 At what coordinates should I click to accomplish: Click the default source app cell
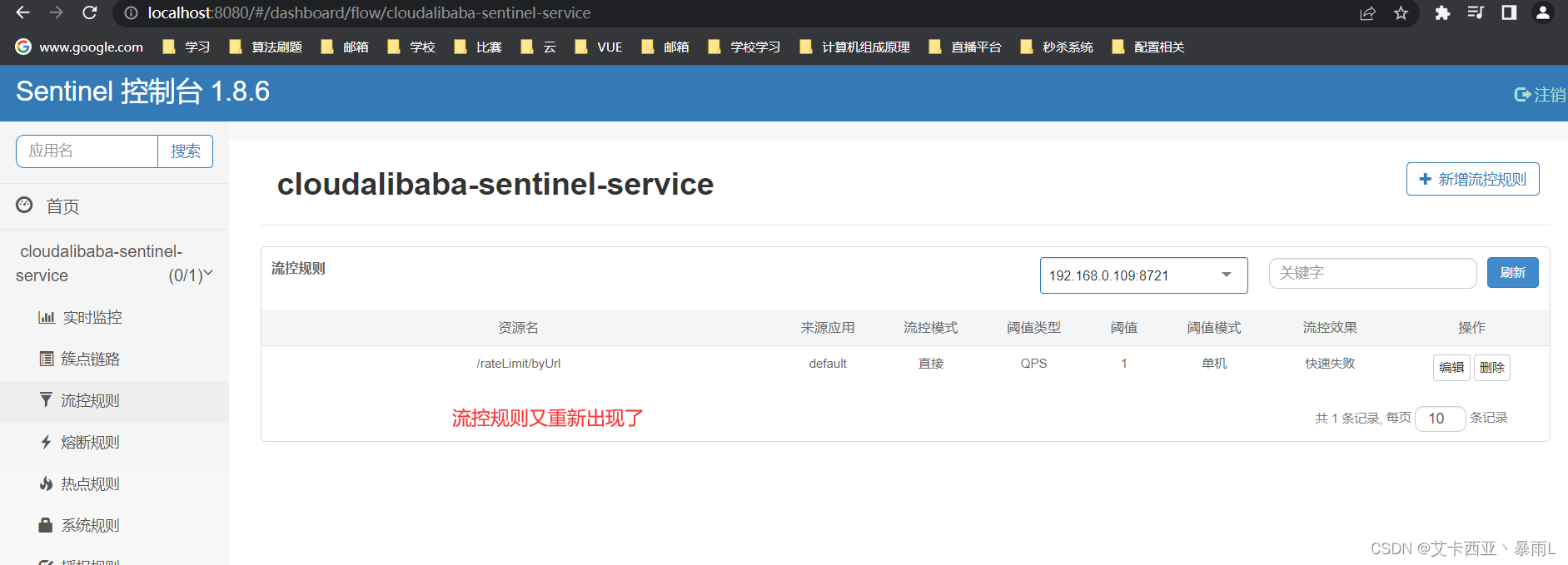point(828,364)
